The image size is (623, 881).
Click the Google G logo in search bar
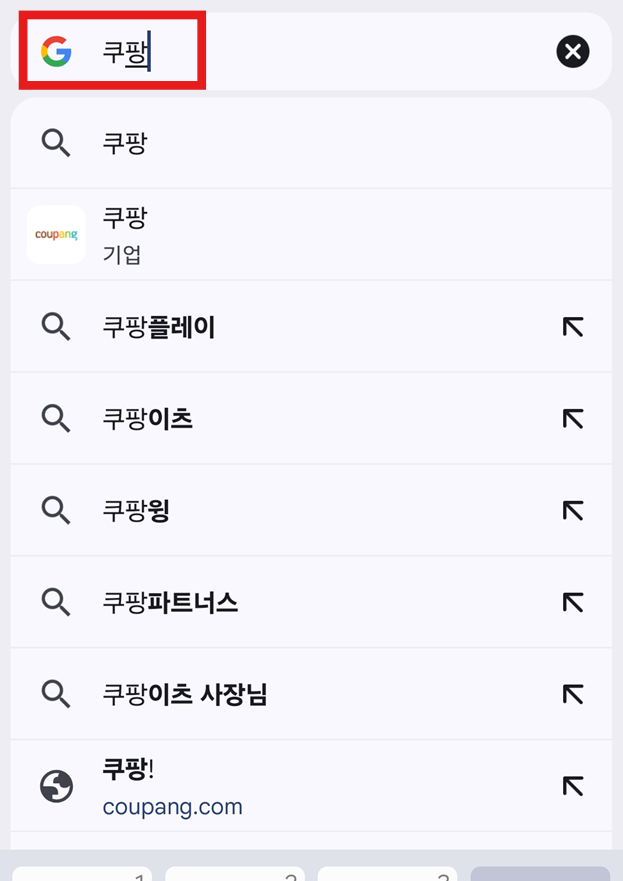(x=56, y=51)
